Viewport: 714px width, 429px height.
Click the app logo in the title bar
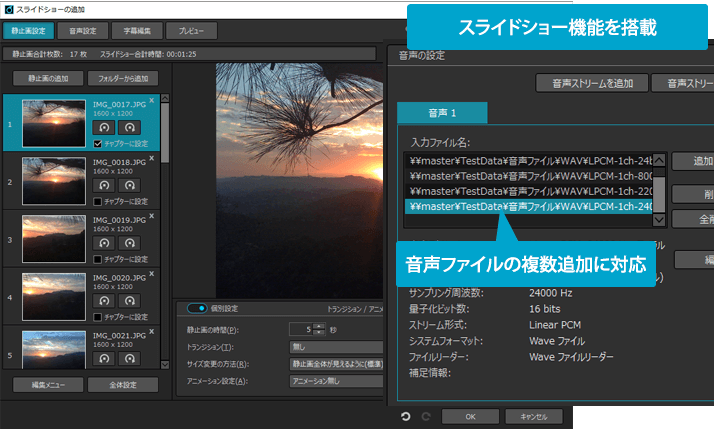tap(9, 9)
